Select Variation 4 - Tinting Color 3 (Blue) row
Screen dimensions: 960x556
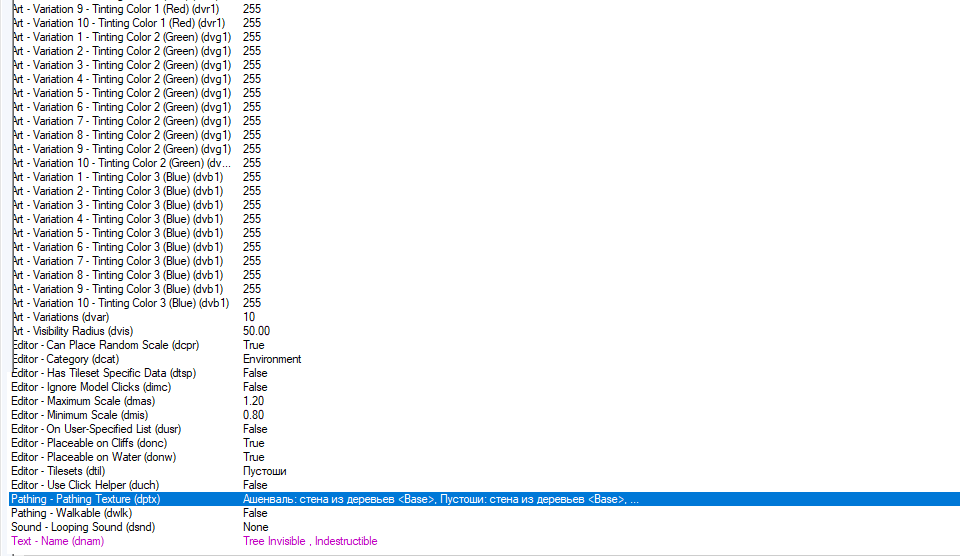(484, 219)
